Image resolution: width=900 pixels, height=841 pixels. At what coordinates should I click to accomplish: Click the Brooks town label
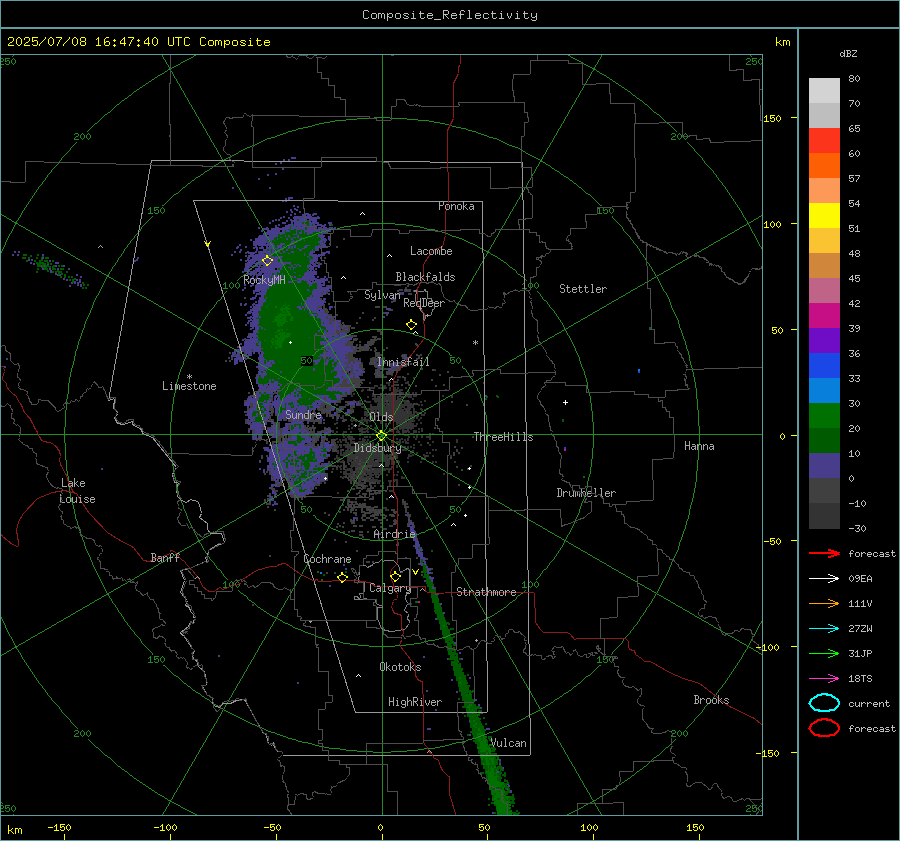(711, 700)
